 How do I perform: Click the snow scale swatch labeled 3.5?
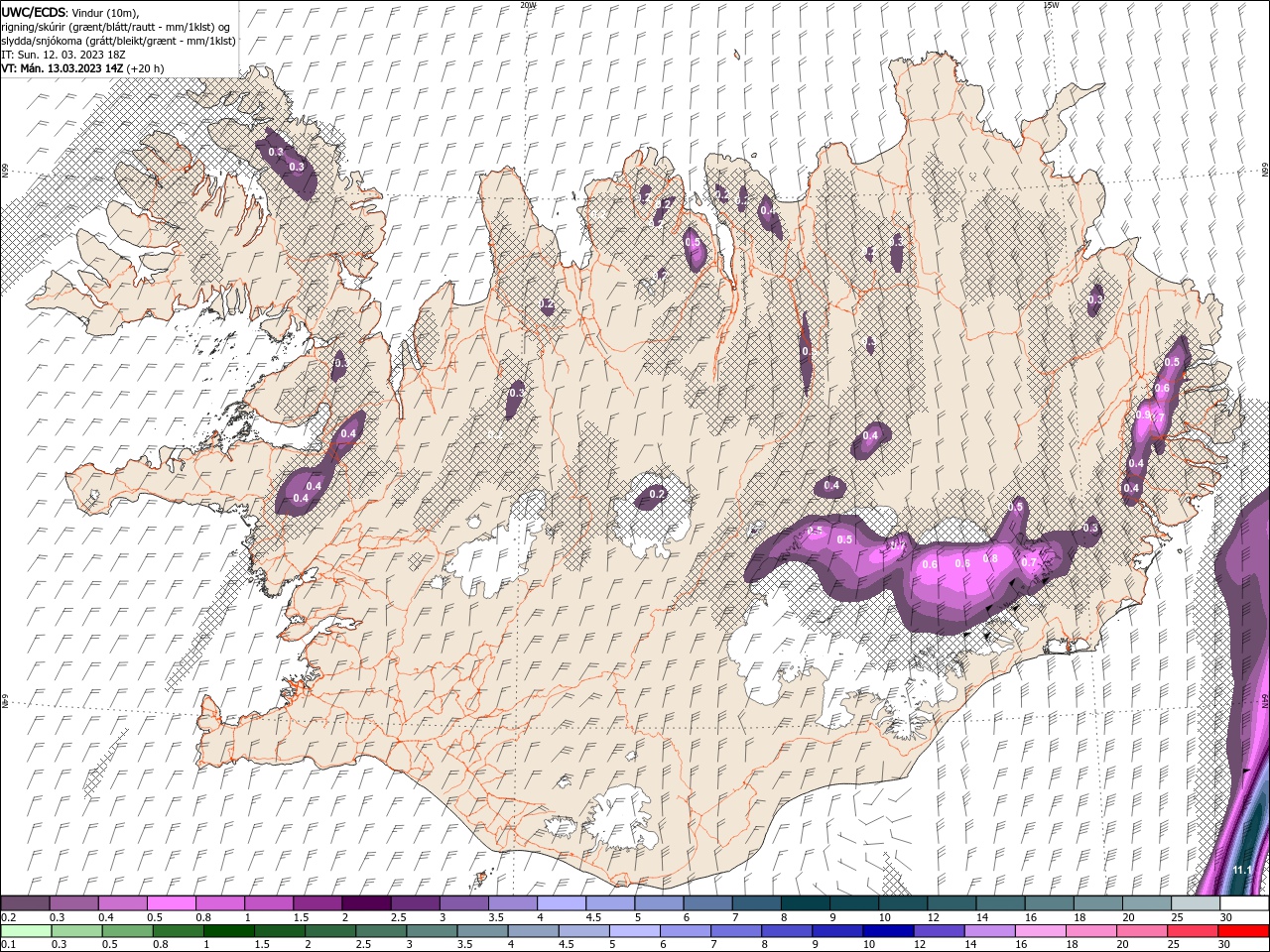[511, 903]
